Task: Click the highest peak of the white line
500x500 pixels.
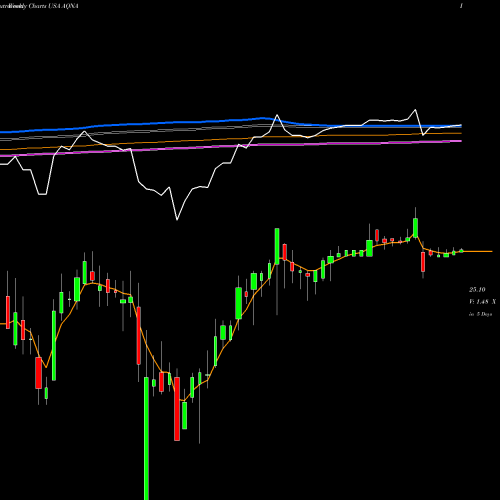Action: coord(415,110)
